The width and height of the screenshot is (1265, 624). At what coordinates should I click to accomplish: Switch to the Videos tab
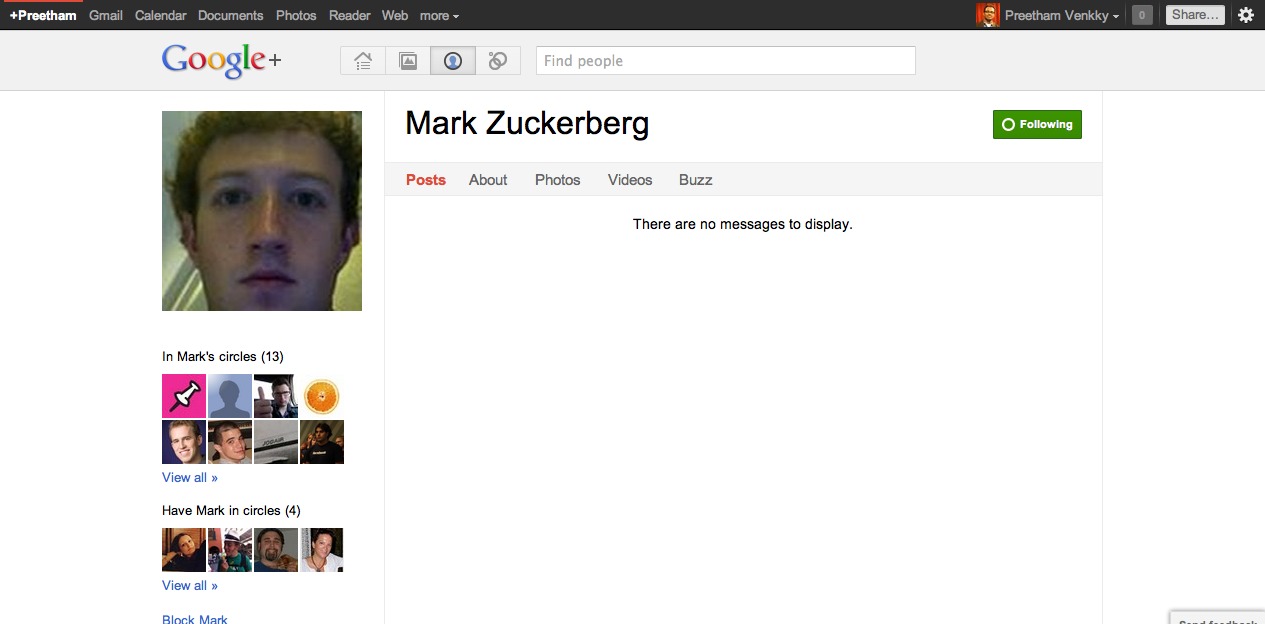(630, 180)
